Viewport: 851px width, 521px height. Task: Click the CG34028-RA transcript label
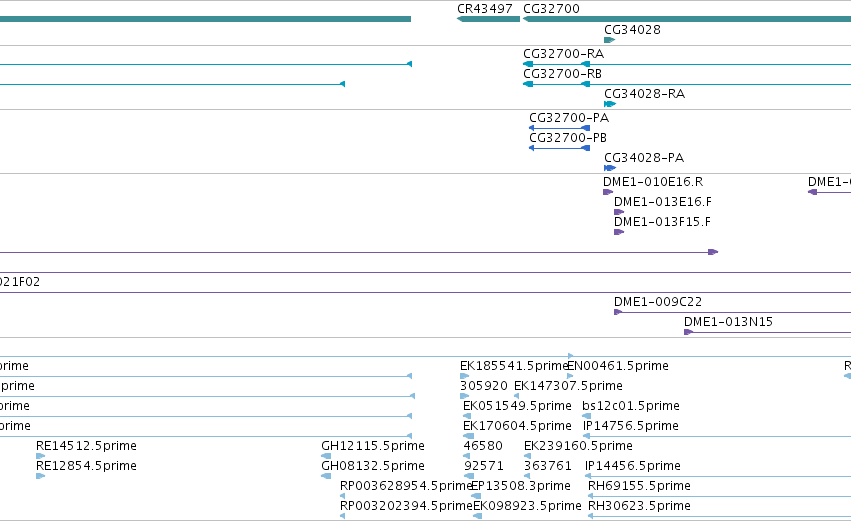pos(644,94)
